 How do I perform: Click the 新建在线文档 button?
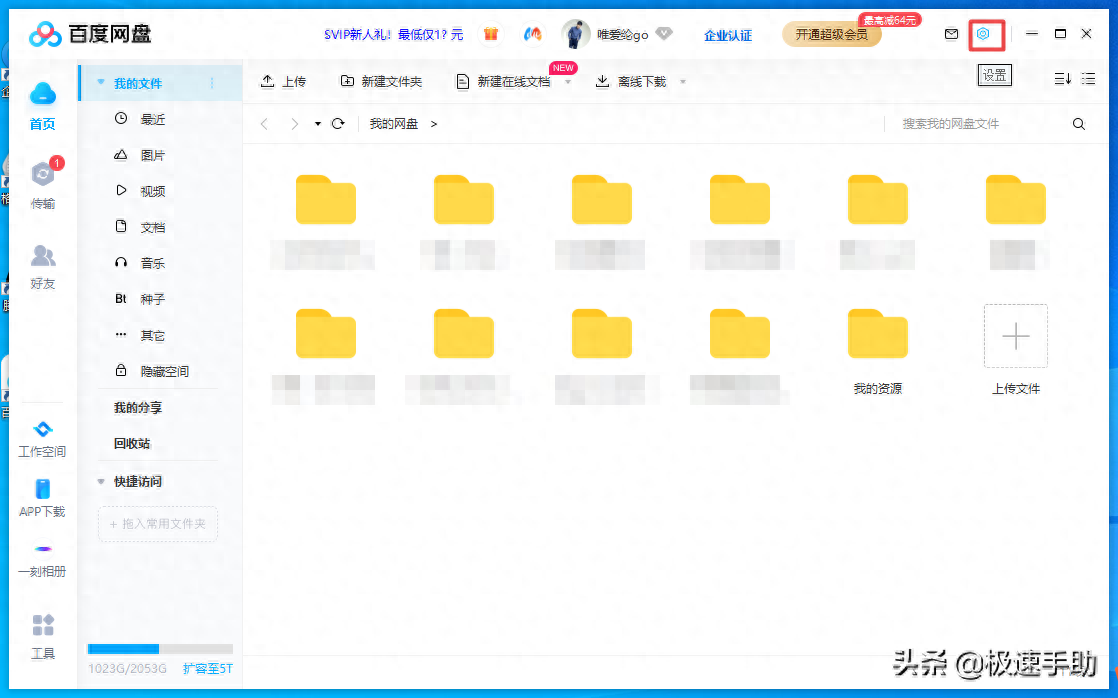point(503,81)
